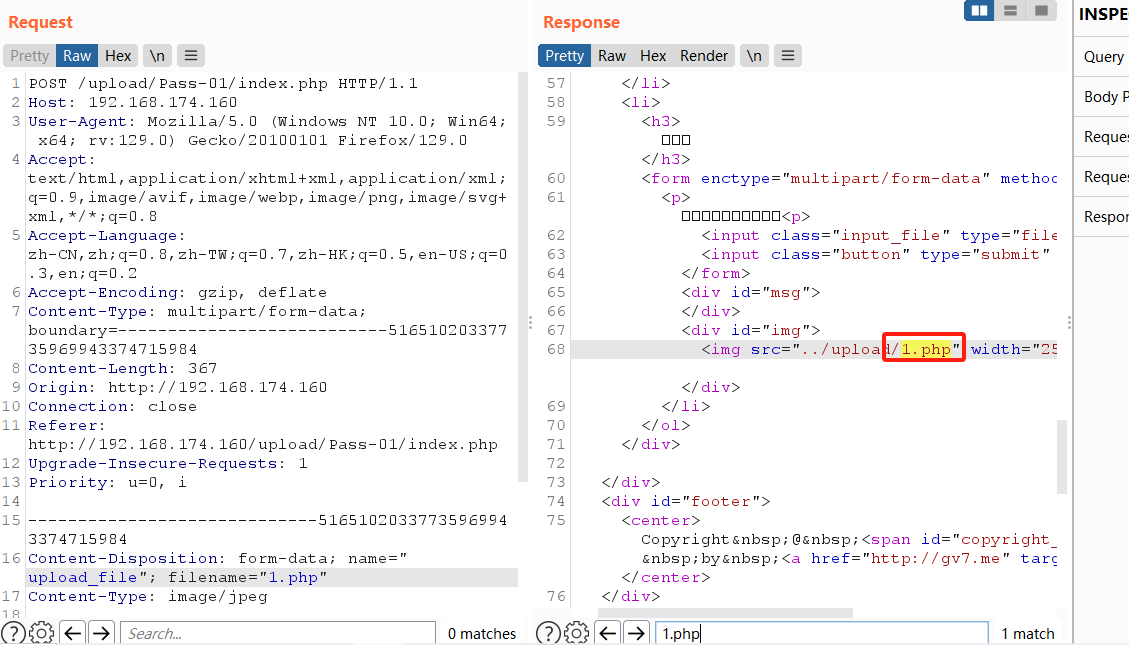Image resolution: width=1129 pixels, height=645 pixels.
Task: Select the Pretty tab in Response
Action: 564,55
